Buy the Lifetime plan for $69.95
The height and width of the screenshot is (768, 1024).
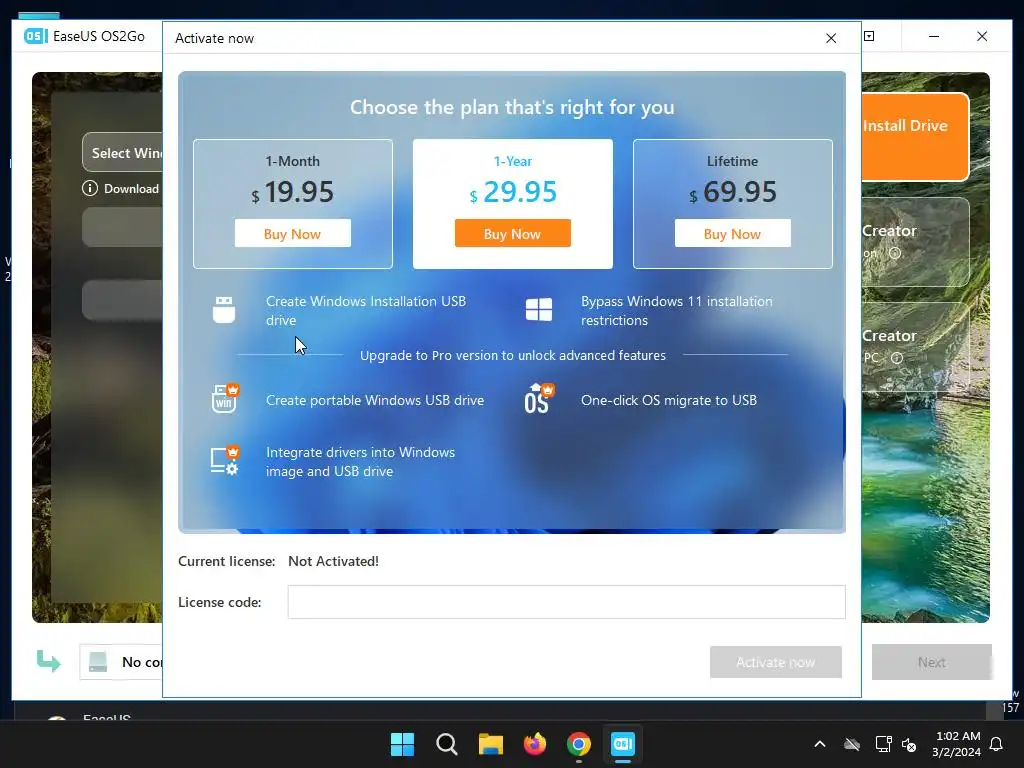tap(732, 233)
